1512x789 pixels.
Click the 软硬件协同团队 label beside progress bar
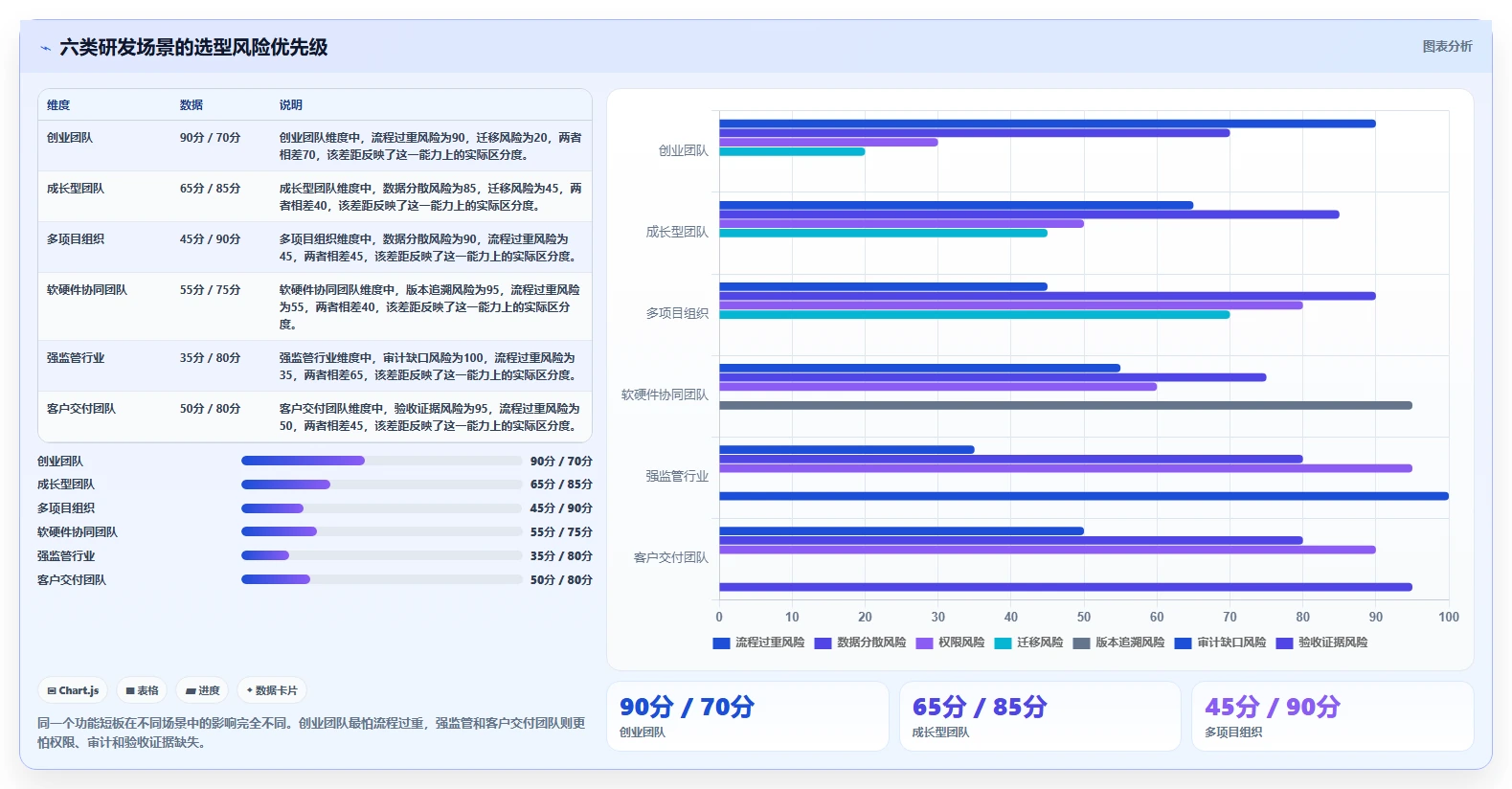pyautogui.click(x=78, y=532)
